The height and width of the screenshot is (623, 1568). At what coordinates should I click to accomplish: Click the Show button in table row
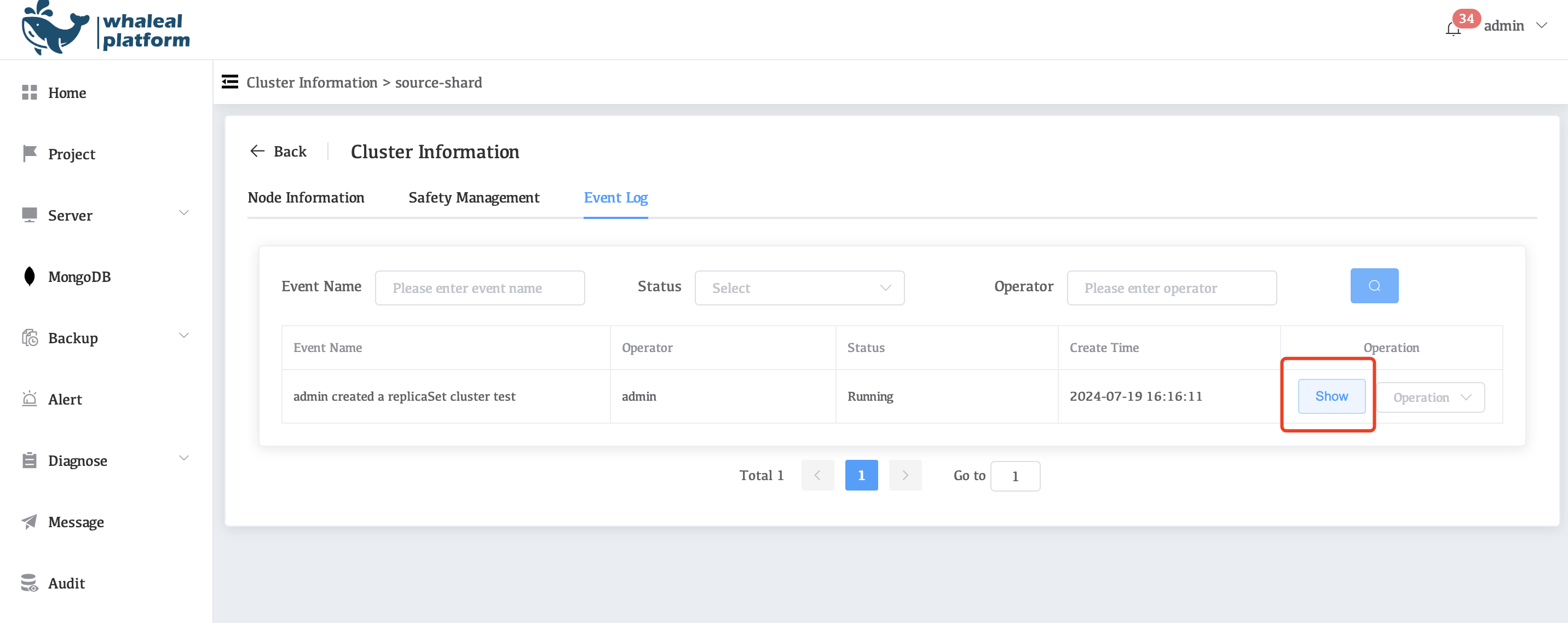[x=1331, y=396]
